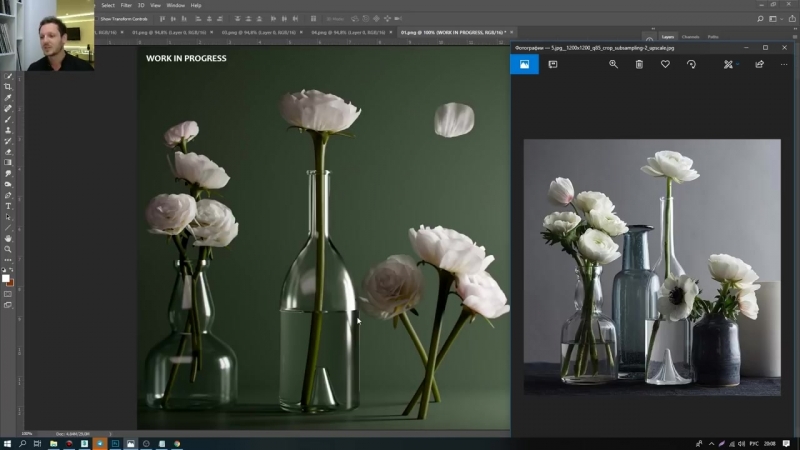Click the 3D camera video icon in options bar
This screenshot has height=450, width=800.
398,19
